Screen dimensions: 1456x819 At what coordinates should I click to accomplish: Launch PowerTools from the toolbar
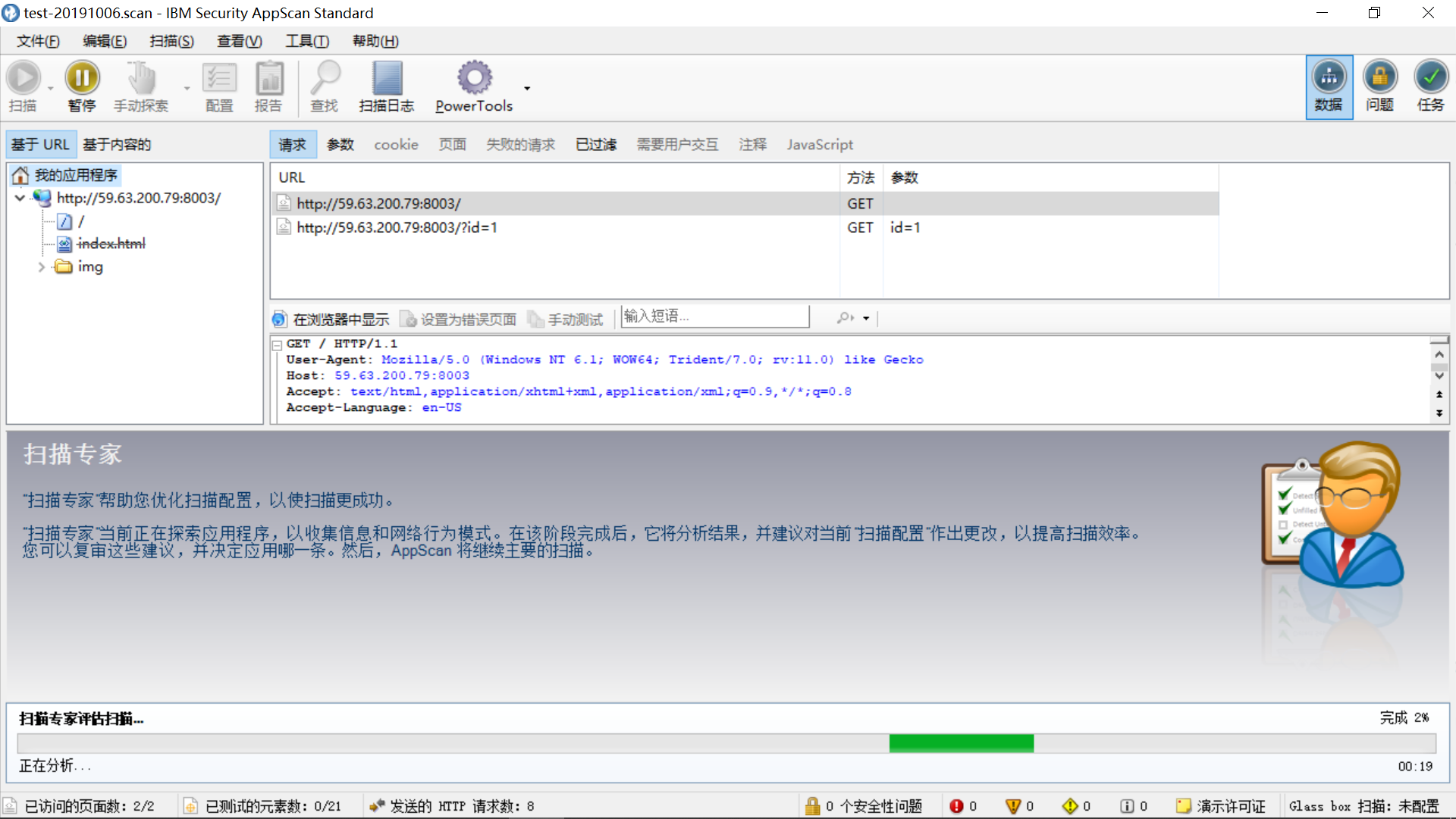tap(474, 86)
